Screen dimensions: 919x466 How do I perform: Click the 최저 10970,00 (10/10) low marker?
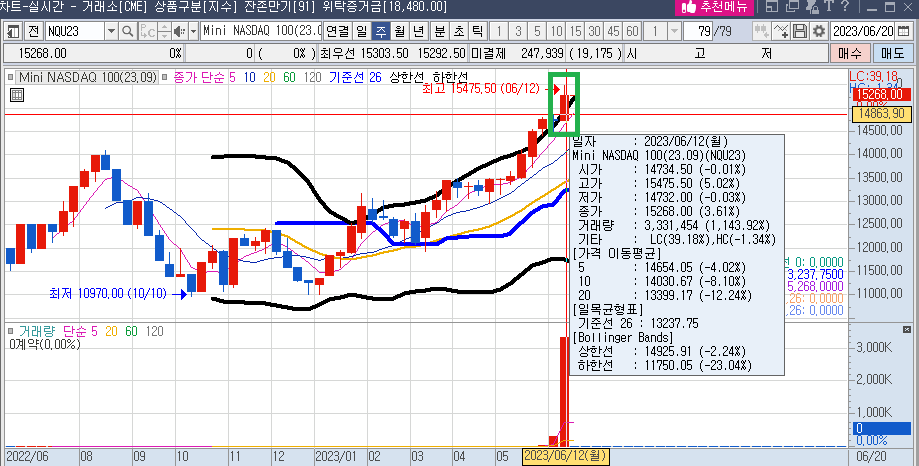[108, 293]
